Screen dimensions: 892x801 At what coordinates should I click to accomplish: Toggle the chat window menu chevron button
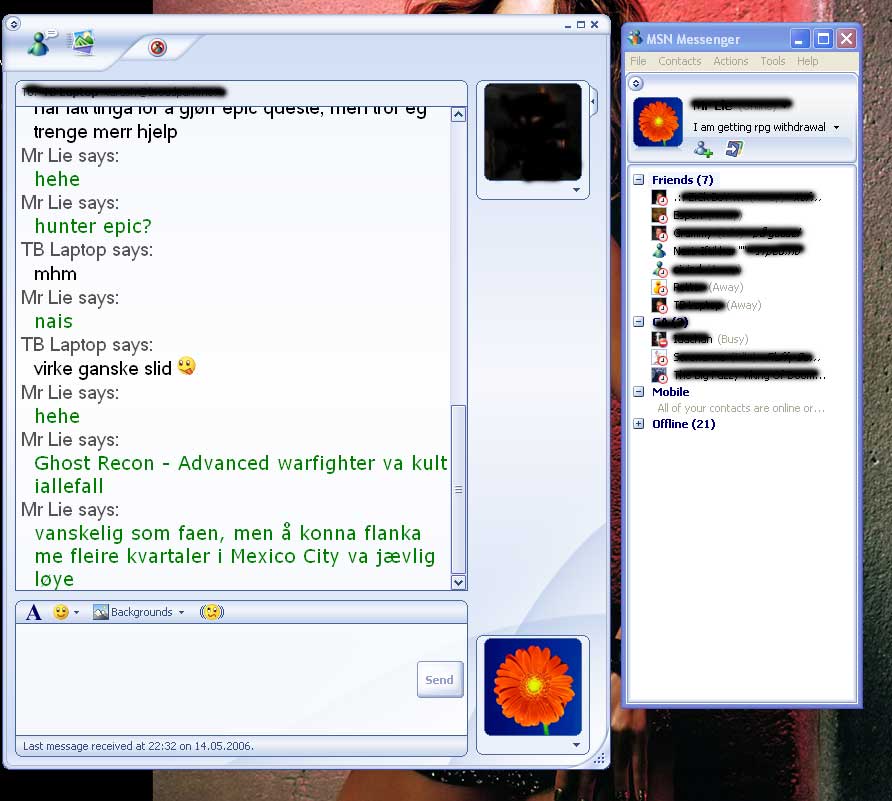point(14,24)
